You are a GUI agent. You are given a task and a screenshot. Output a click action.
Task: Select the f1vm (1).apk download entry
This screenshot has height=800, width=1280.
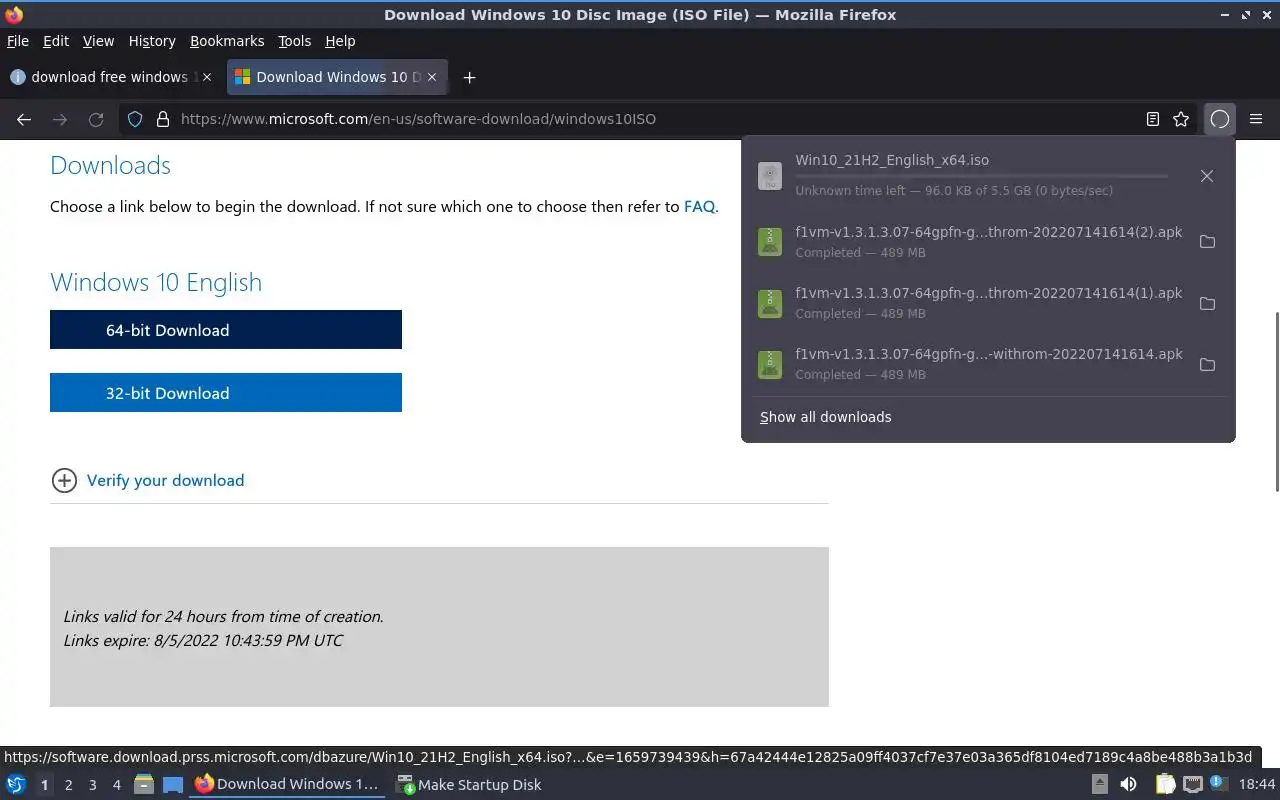coord(988,303)
